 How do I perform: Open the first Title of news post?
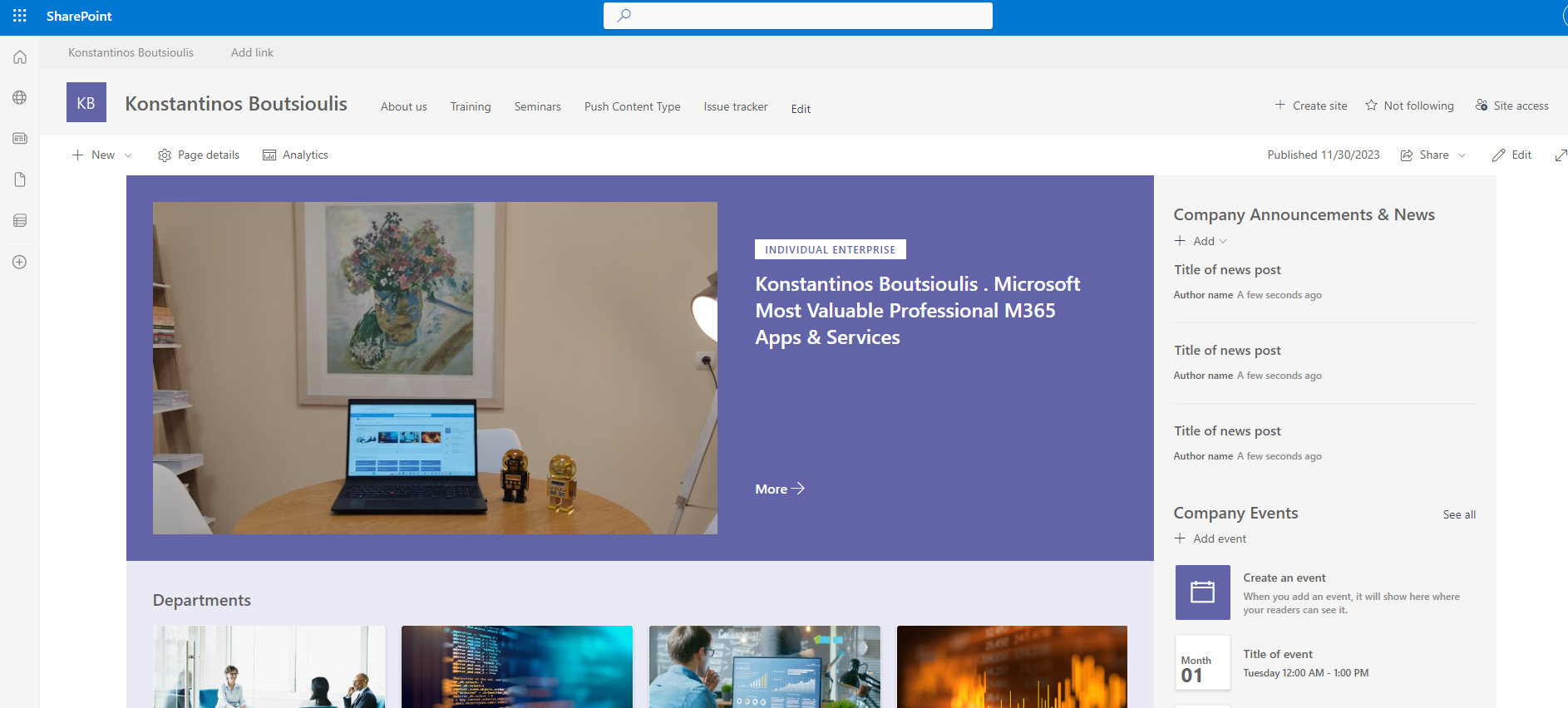[1227, 270]
